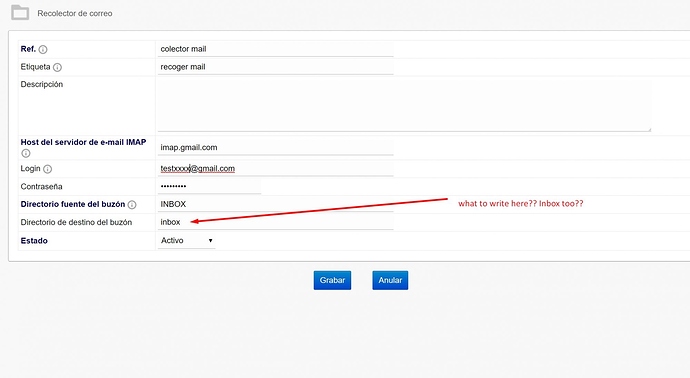690x378 pixels.
Task: Click the Recolector de correo folder icon
Action: click(x=20, y=13)
